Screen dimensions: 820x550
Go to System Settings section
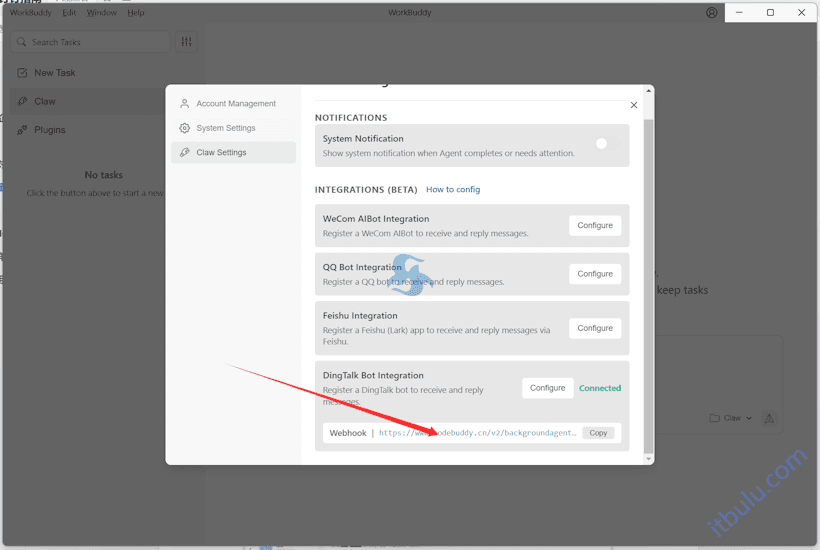[225, 128]
